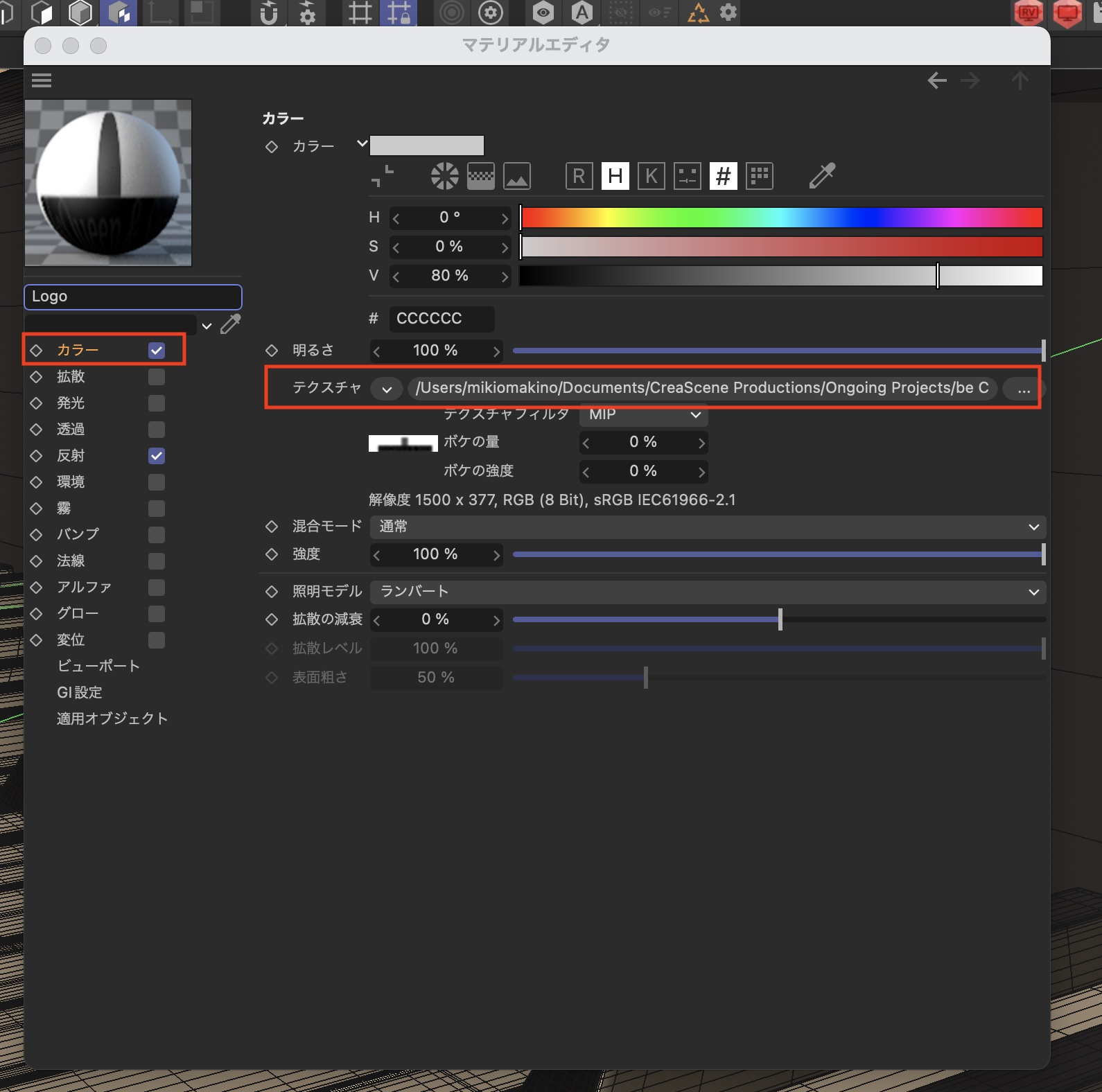
Task: Click the hue rainbow slider bar
Action: [x=781, y=218]
